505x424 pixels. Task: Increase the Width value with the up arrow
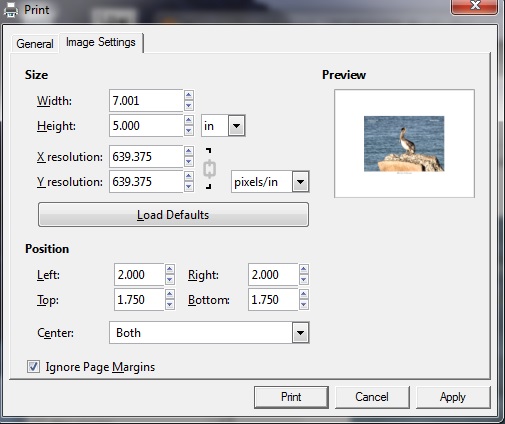point(189,95)
